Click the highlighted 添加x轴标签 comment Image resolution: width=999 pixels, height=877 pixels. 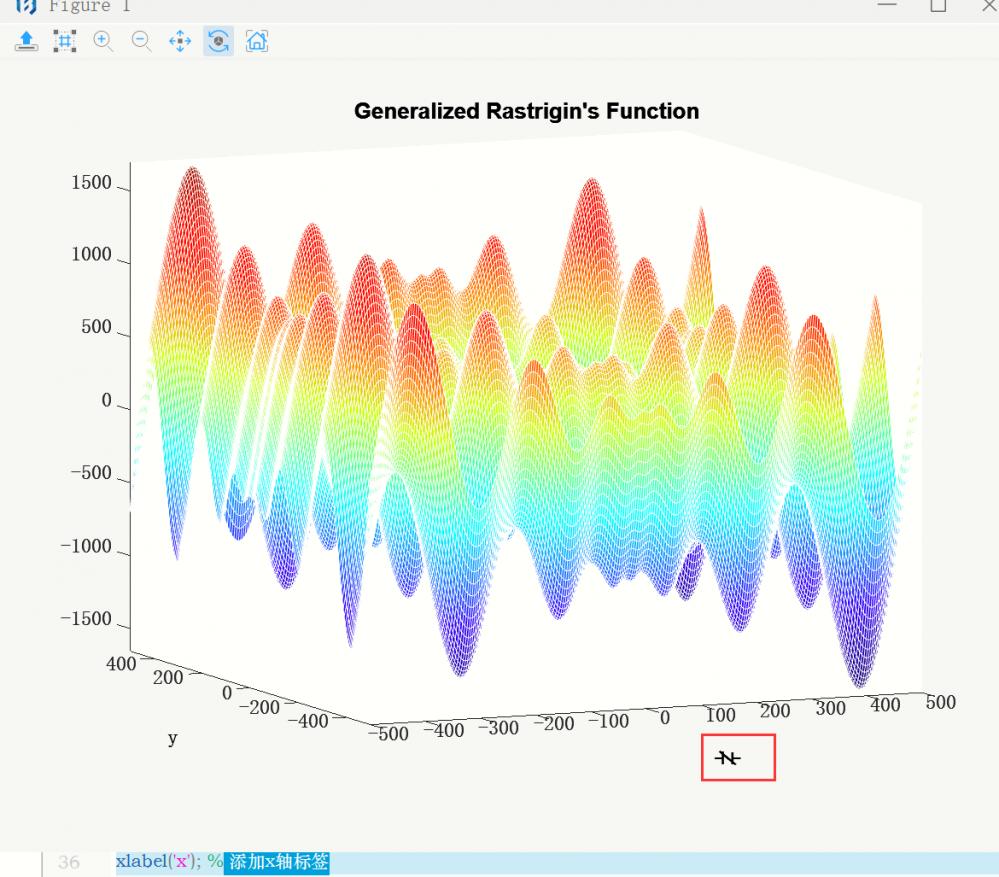277,862
